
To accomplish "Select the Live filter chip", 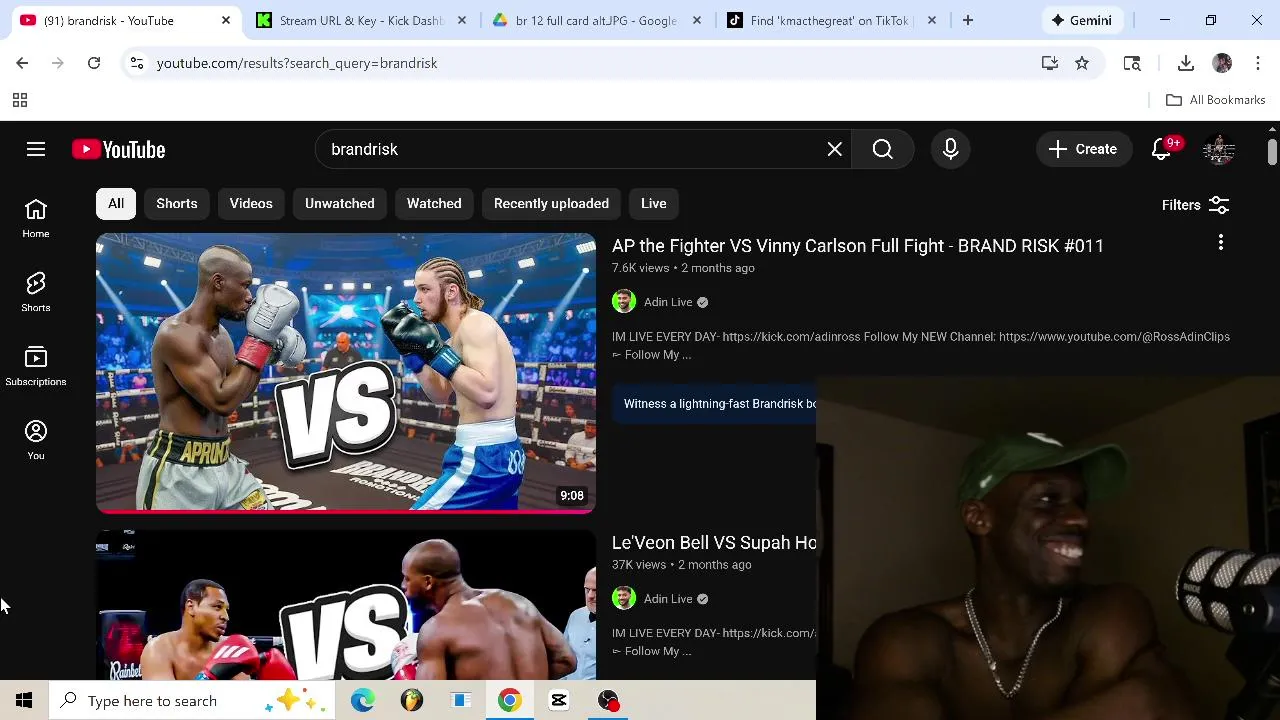I will click(654, 203).
